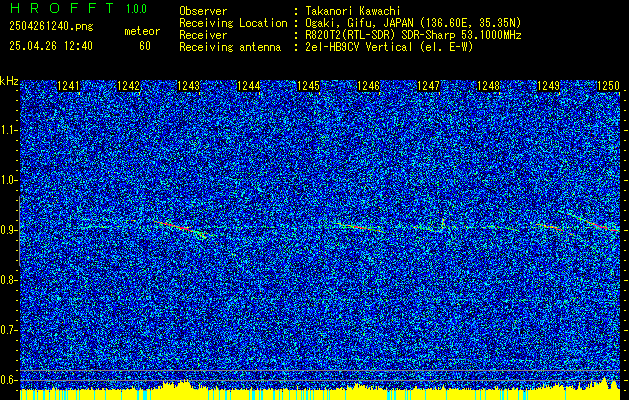Click the Receiving antenna label

(x=230, y=47)
